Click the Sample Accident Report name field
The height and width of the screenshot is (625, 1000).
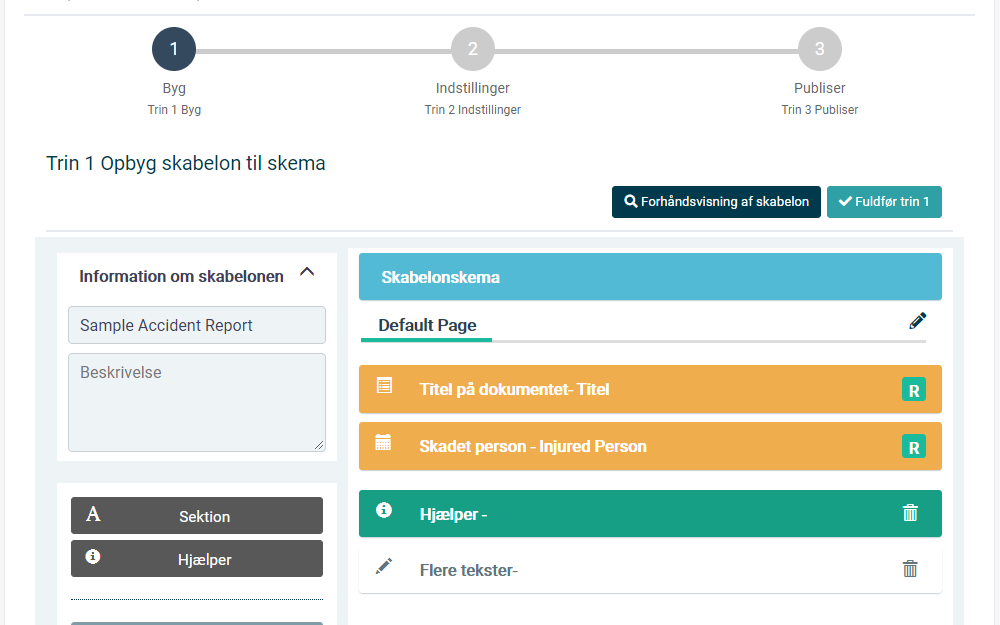(x=197, y=325)
